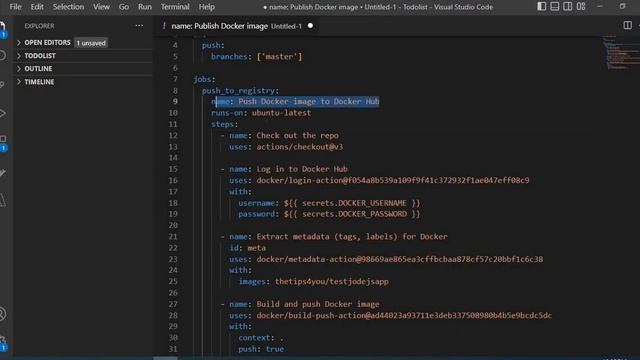The height and width of the screenshot is (360, 640).
Task: Click the docker/build-push-action uses line
Action: point(391,316)
